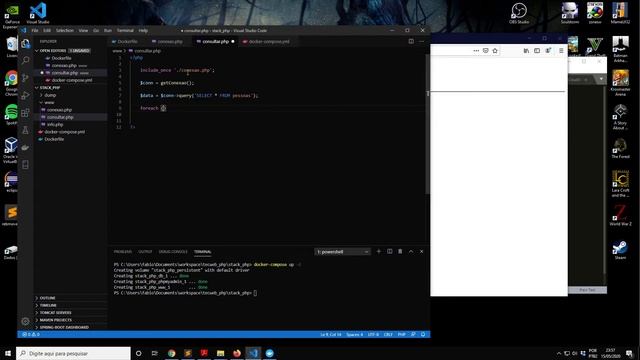The image size is (640, 360).
Task: Maximize terminal panel with chevron up
Action: click(x=411, y=251)
